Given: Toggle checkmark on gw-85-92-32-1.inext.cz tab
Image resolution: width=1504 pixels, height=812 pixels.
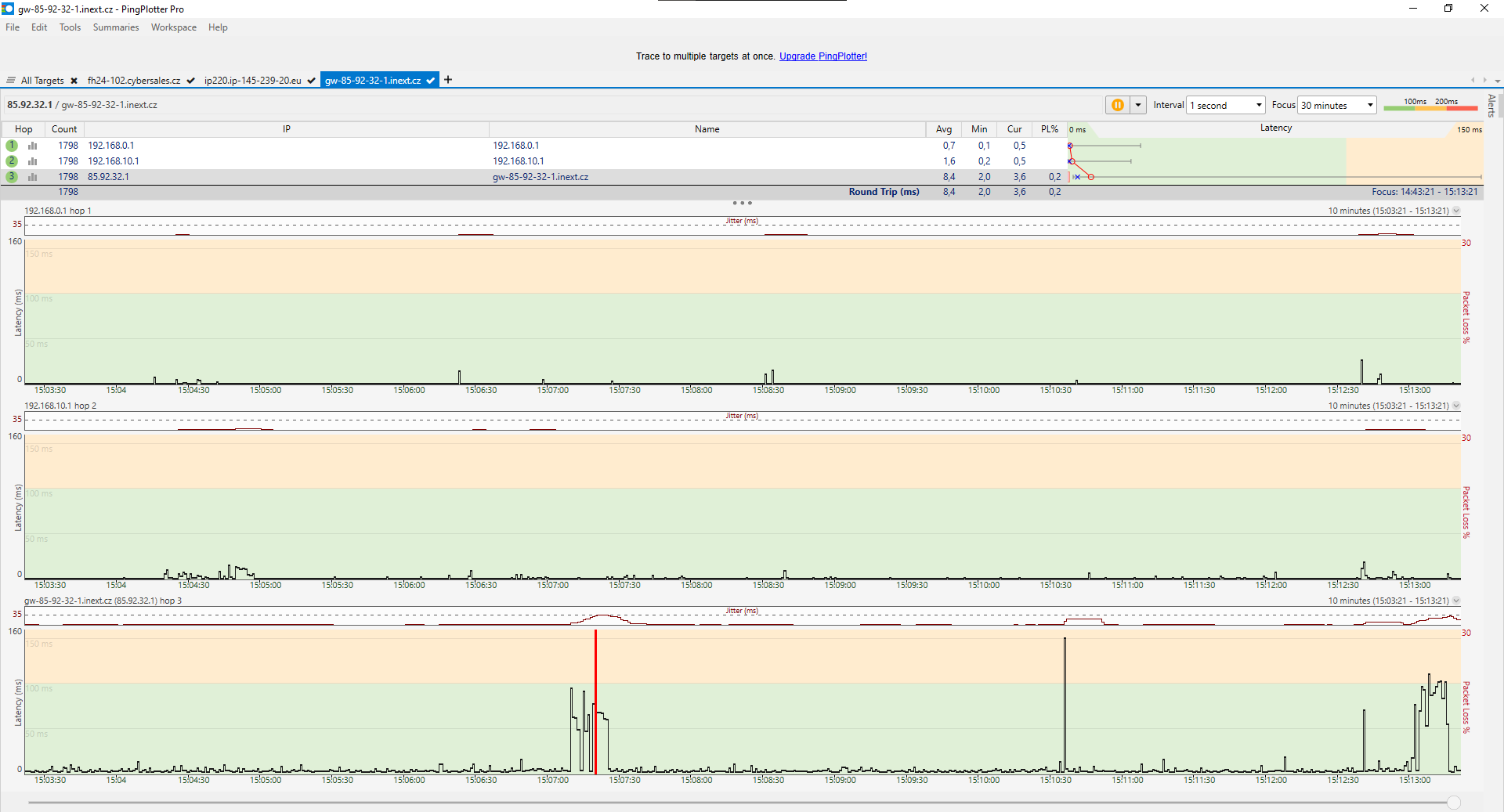Looking at the screenshot, I should pos(430,81).
